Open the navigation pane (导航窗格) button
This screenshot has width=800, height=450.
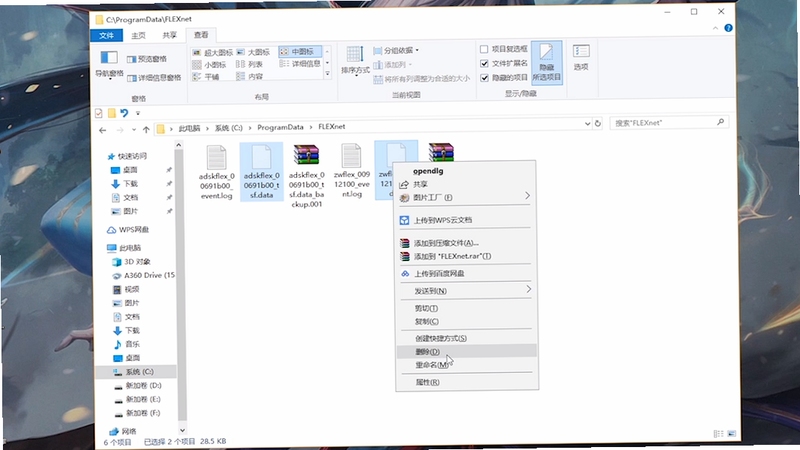(x=109, y=64)
